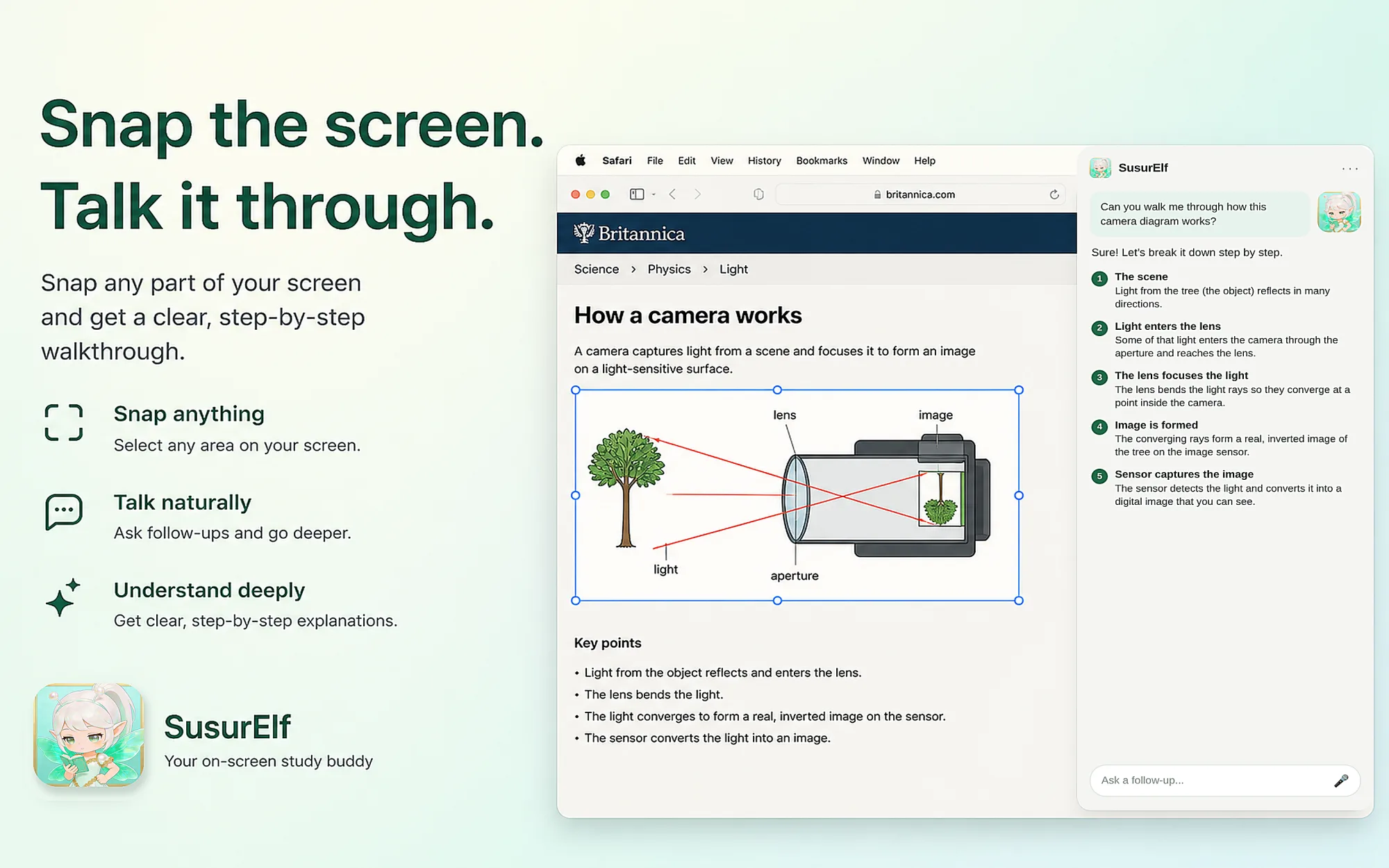The image size is (1389, 868).
Task: Open the Bookmarks menu
Action: 822,160
